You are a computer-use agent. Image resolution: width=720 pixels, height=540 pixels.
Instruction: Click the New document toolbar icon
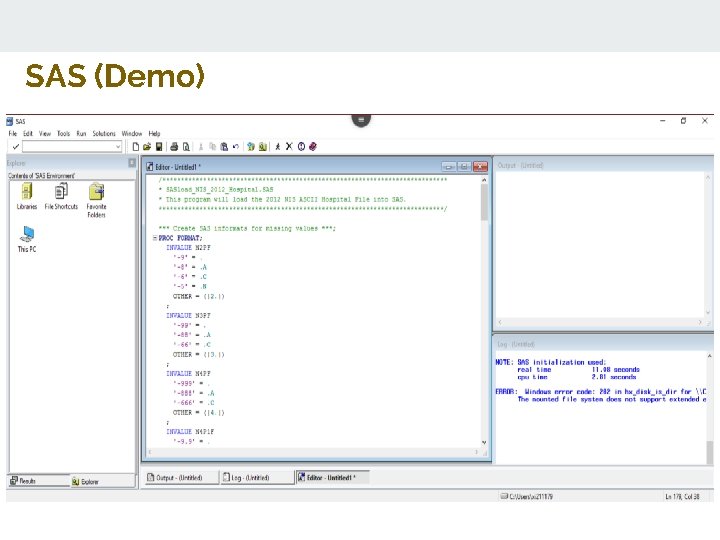point(135,147)
